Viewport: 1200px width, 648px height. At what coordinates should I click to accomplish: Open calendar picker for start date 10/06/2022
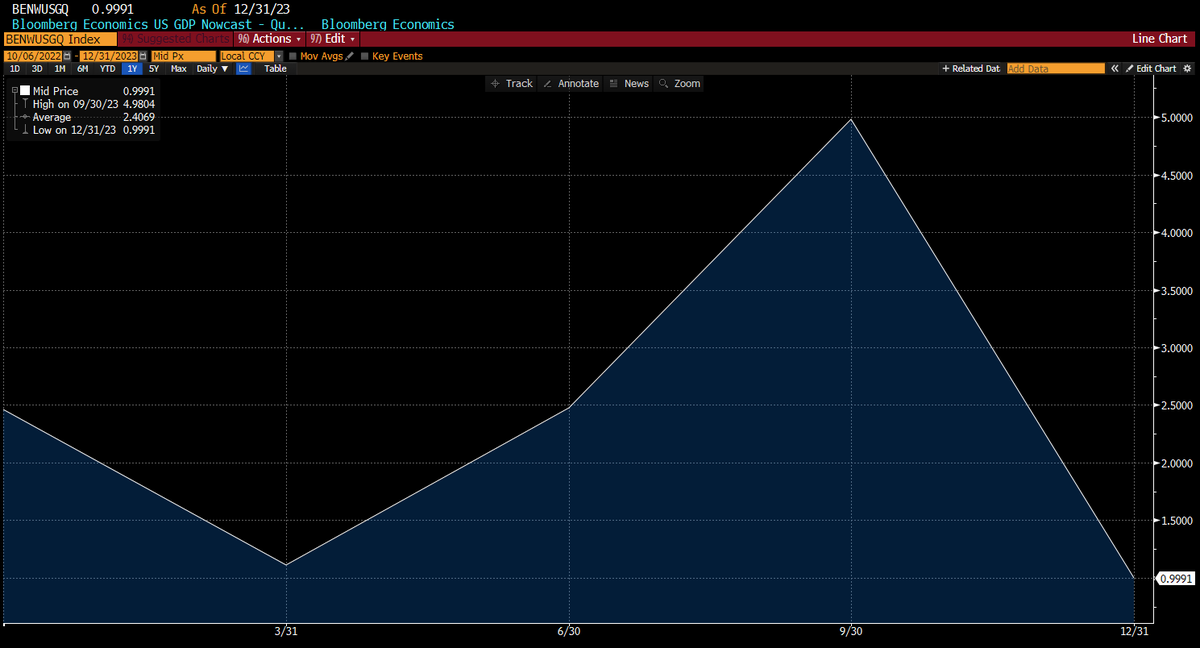pos(67,57)
